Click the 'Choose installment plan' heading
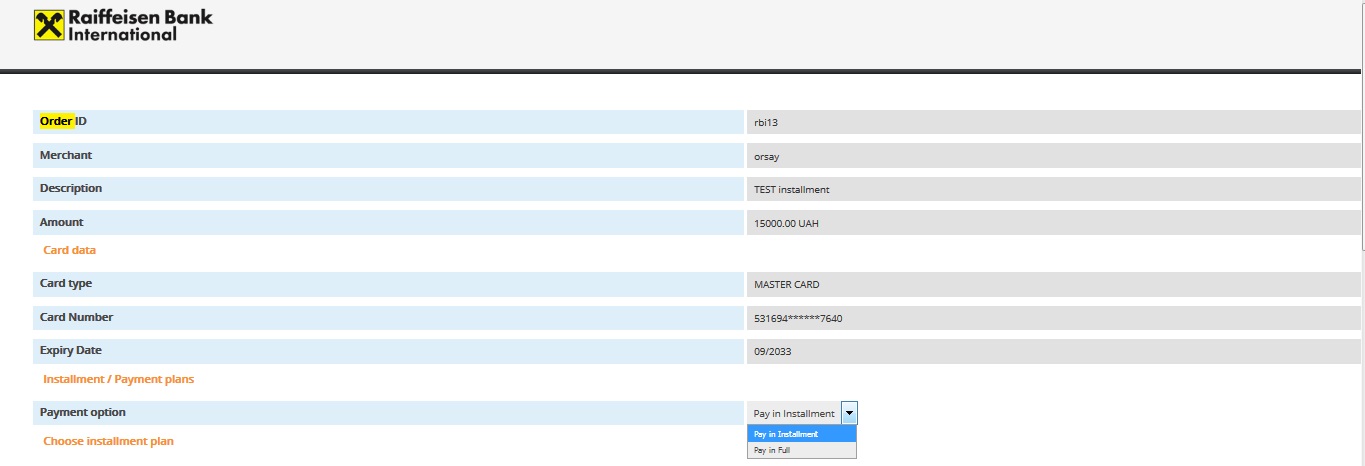This screenshot has height=466, width=1365. tap(109, 441)
